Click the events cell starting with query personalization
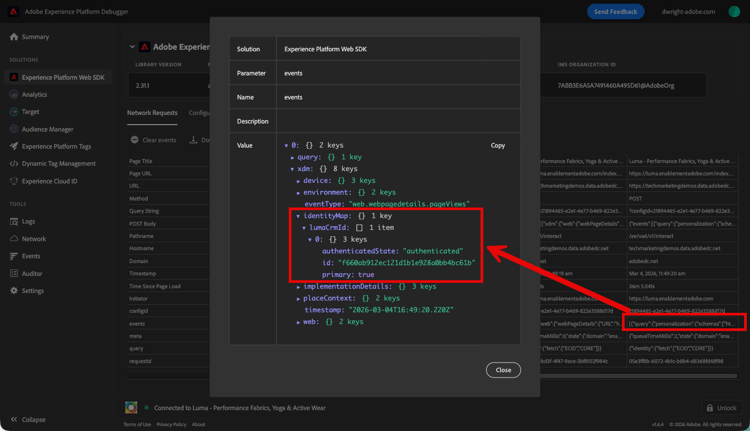This screenshot has height=431, width=750. tap(683, 324)
